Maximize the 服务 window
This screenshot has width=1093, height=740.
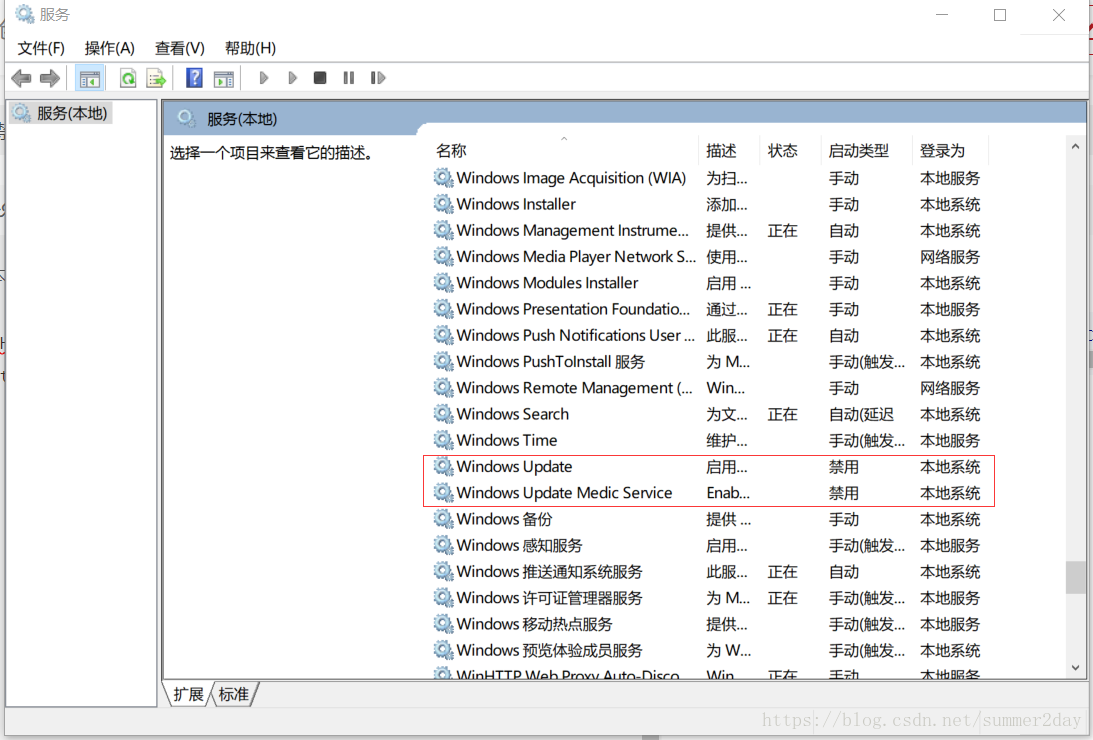(1000, 15)
